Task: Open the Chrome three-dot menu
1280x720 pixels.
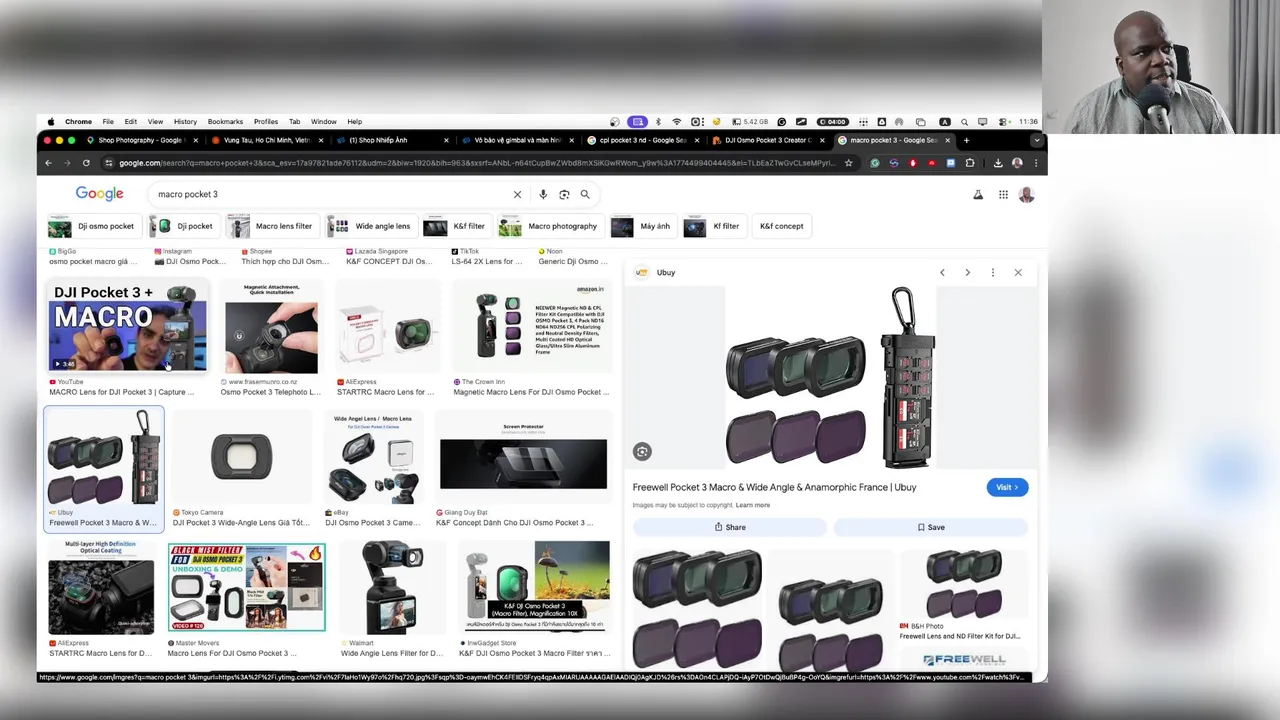Action: (x=1036, y=163)
